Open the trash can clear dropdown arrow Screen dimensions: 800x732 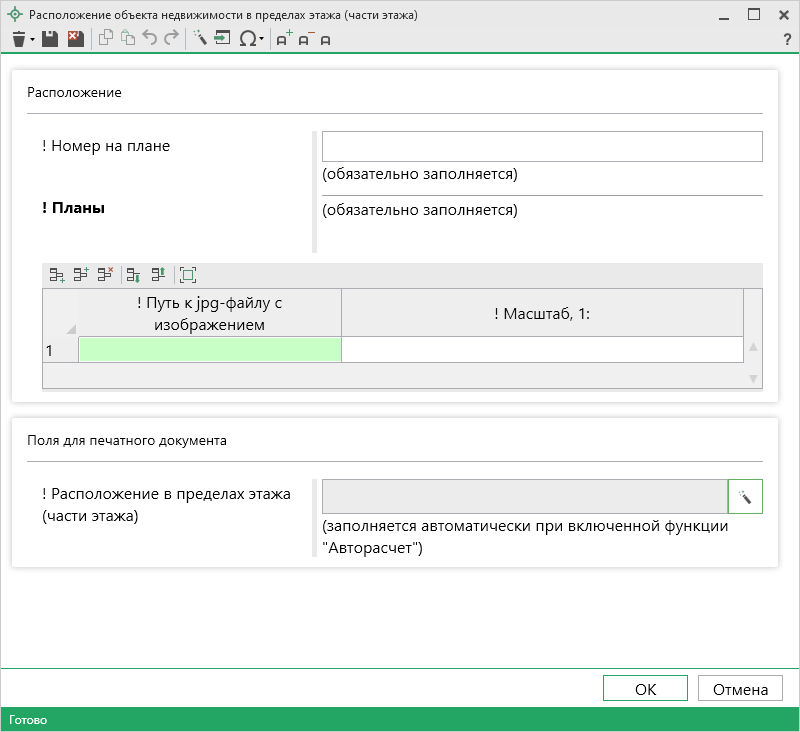pos(32,40)
